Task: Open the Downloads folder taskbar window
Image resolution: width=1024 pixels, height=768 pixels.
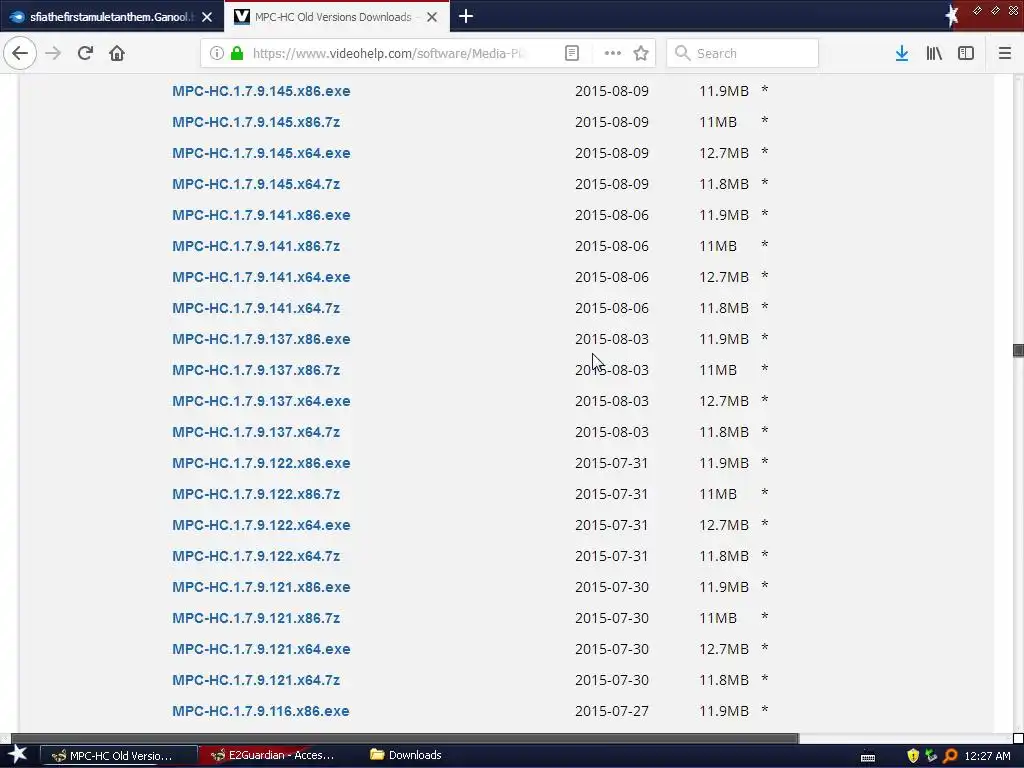Action: [406, 756]
